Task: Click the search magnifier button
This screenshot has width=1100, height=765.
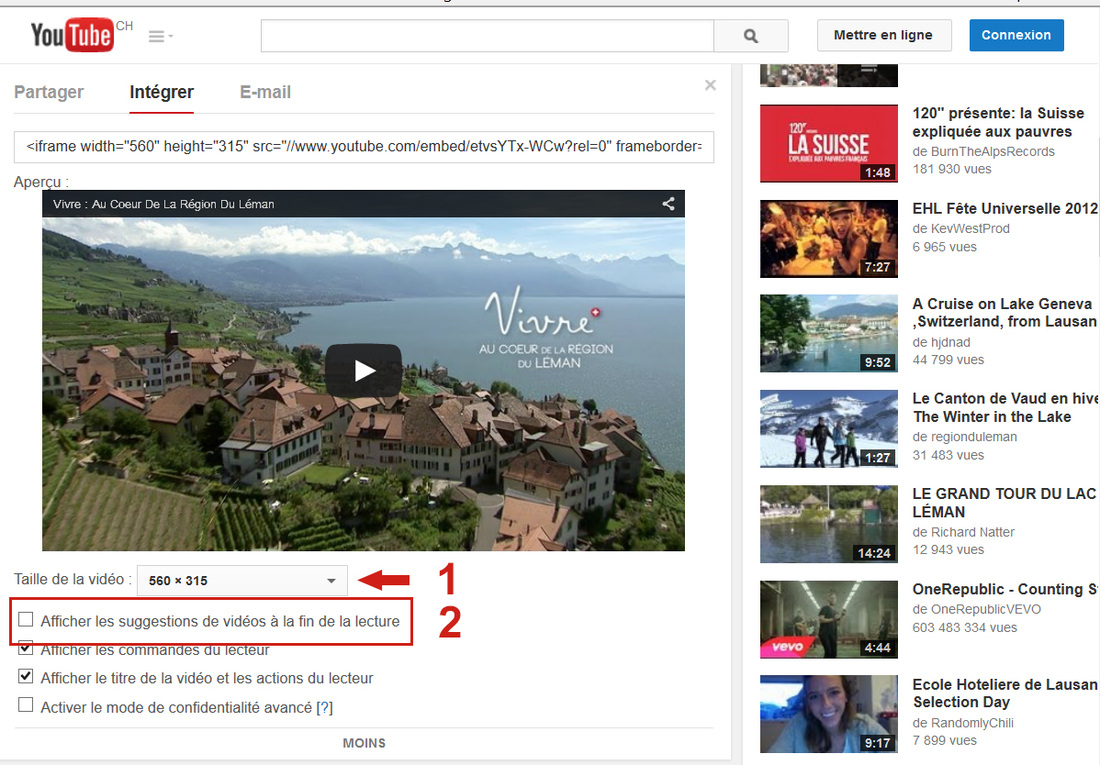Action: (x=751, y=36)
